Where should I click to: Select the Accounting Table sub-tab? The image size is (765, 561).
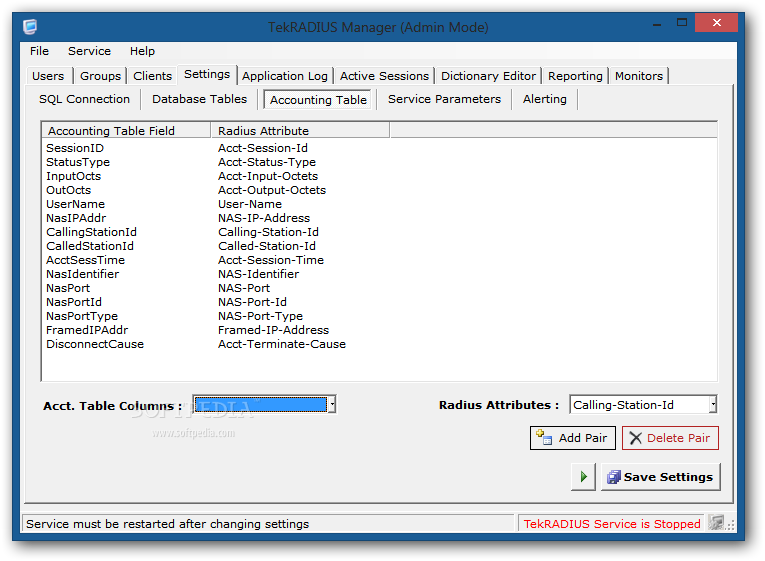(318, 100)
